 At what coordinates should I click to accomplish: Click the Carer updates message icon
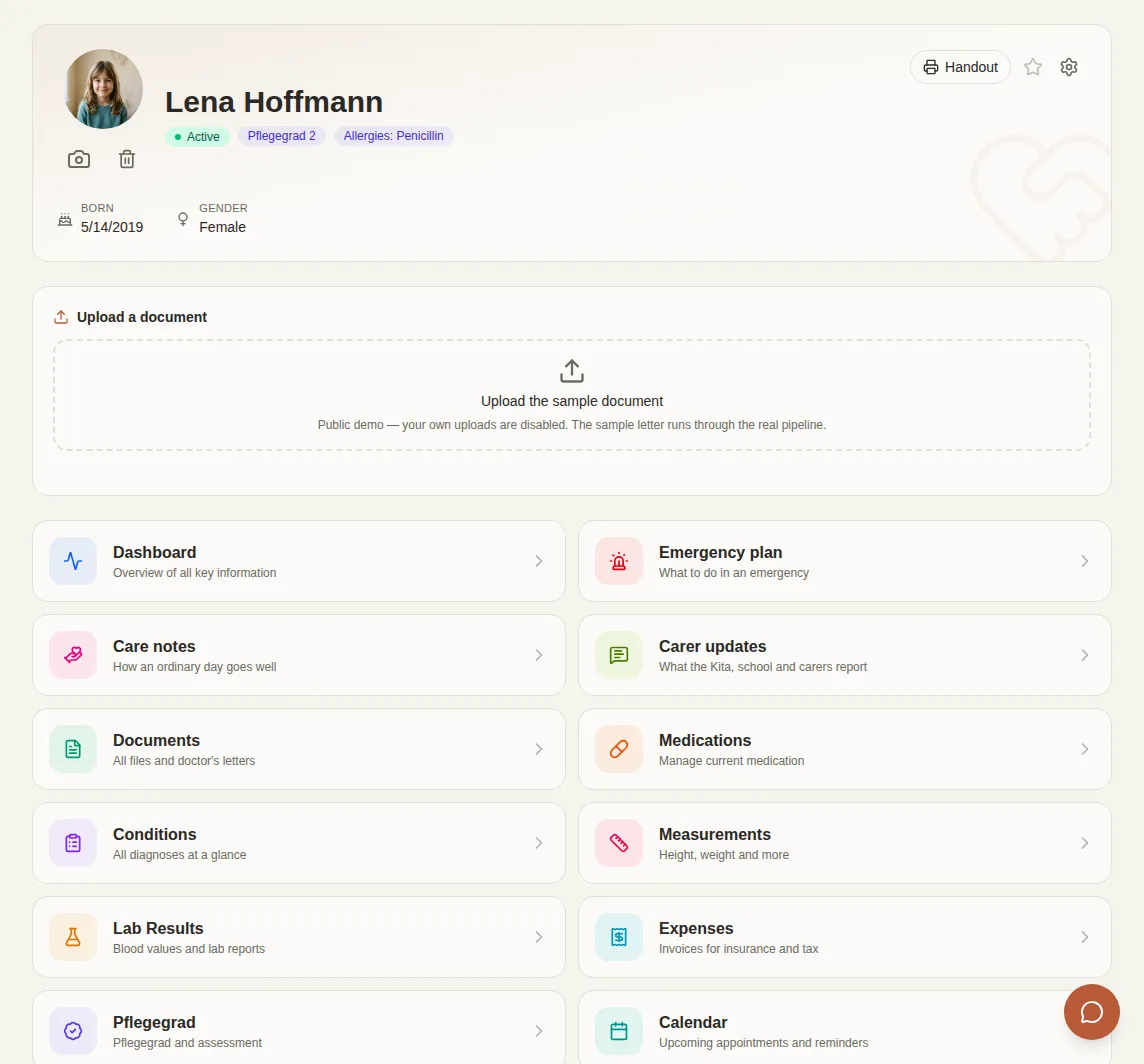tap(619, 655)
